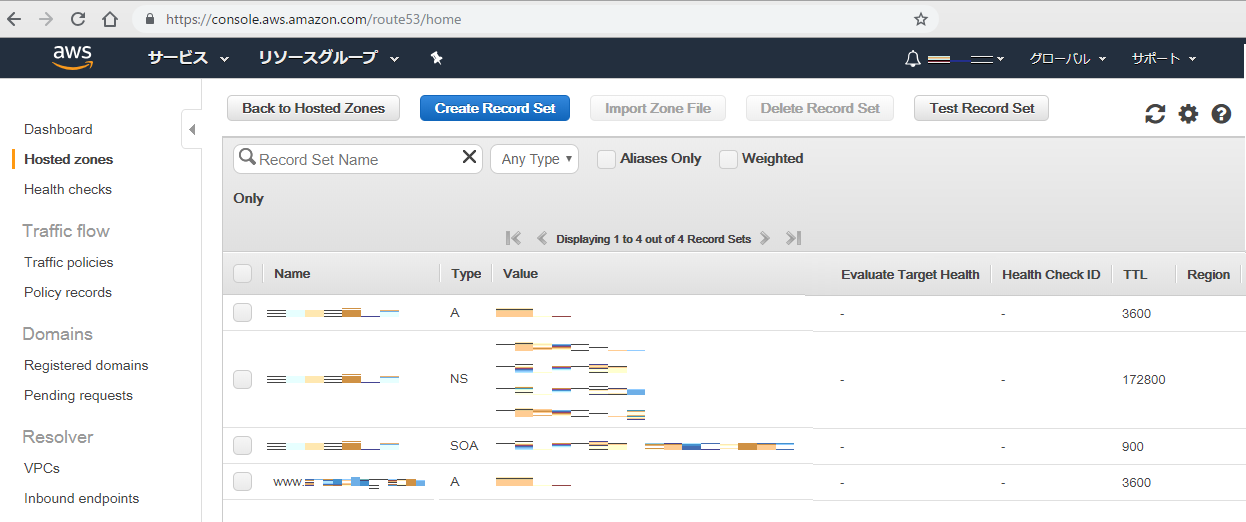Enable the Aliases Only checkbox
Image resolution: width=1246 pixels, height=522 pixels.
point(606,159)
